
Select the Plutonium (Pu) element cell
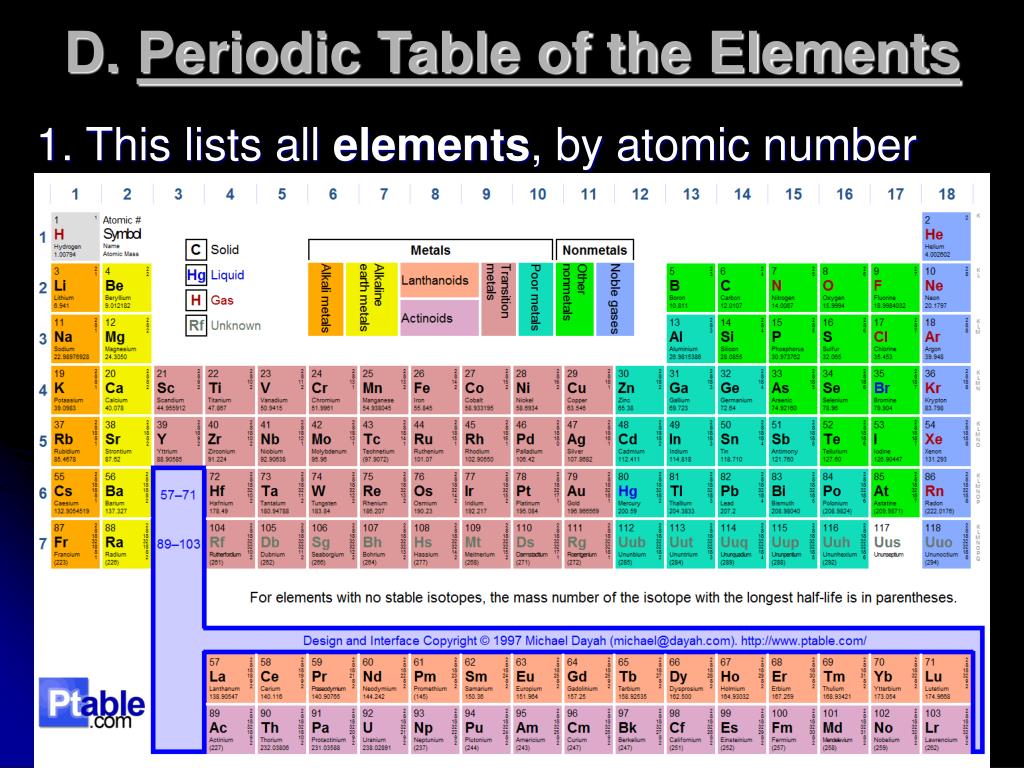point(485,729)
